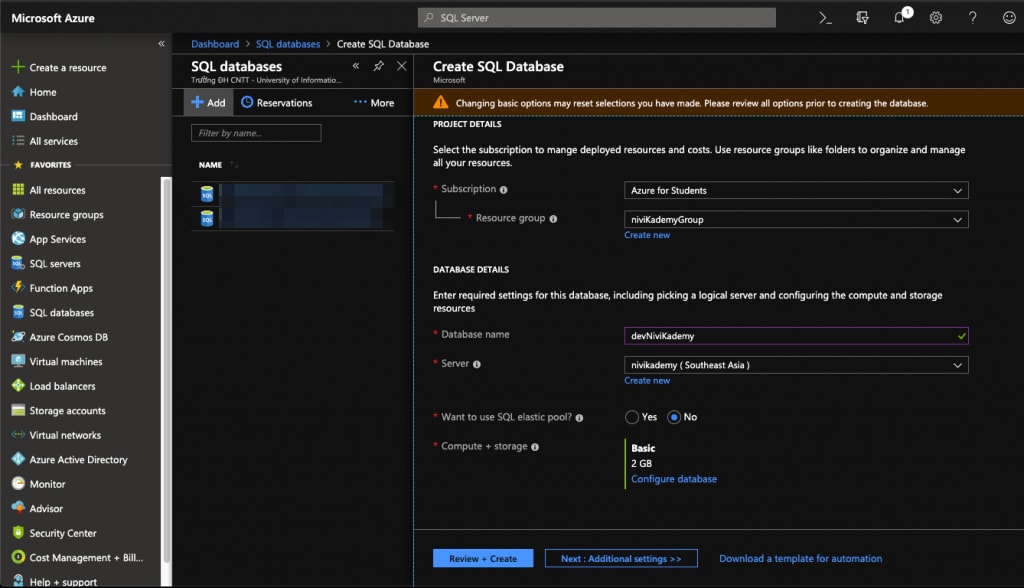The height and width of the screenshot is (588, 1024).
Task: Click the Virtual machines icon
Action: (18, 361)
